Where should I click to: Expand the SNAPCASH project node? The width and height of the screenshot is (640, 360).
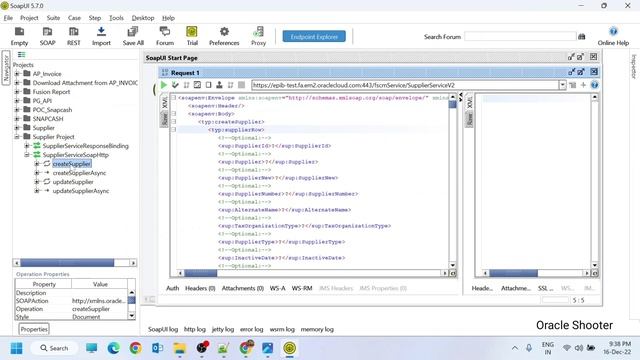pos(17,119)
